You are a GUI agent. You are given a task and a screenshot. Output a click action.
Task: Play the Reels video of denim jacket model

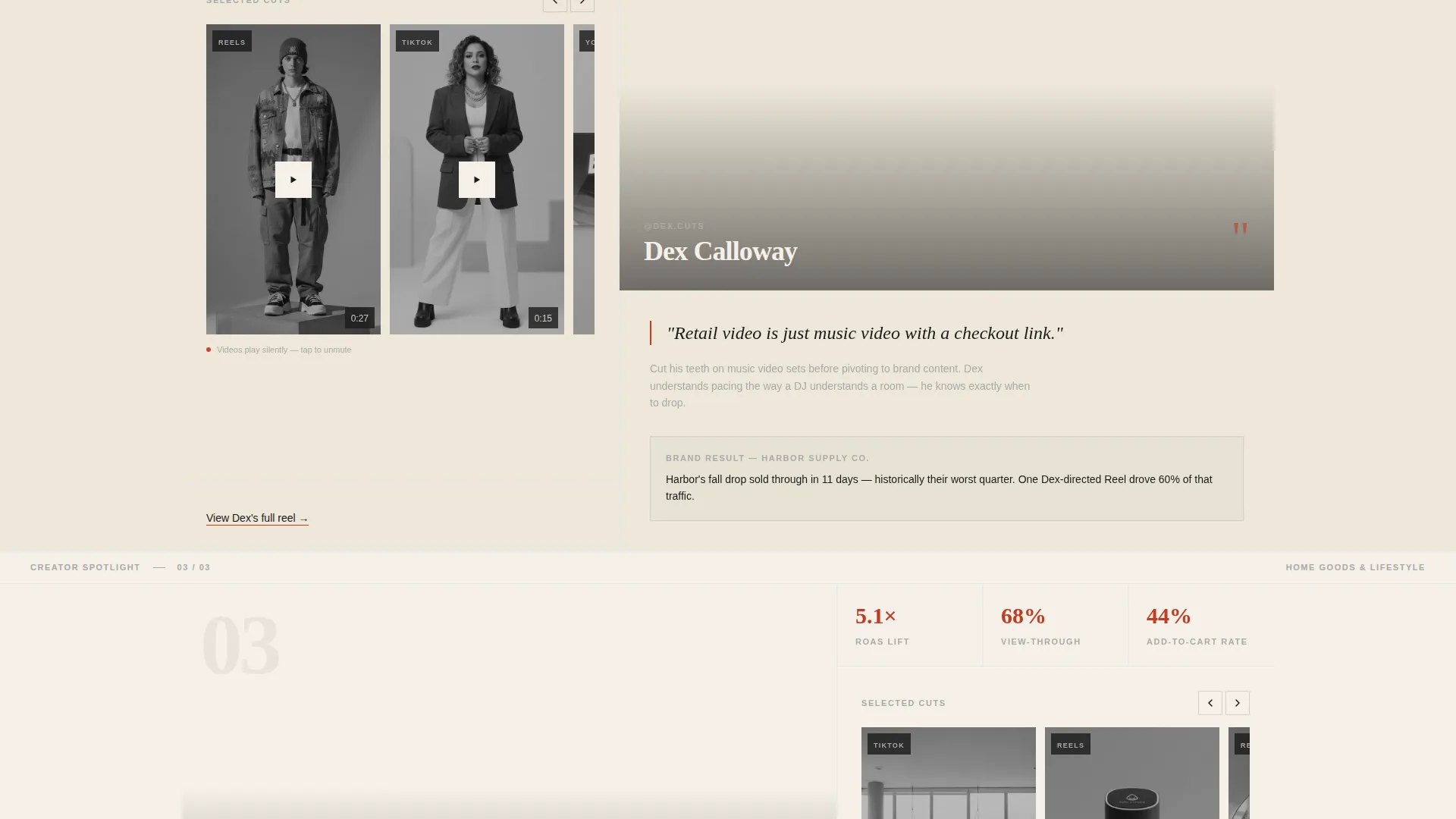293,180
